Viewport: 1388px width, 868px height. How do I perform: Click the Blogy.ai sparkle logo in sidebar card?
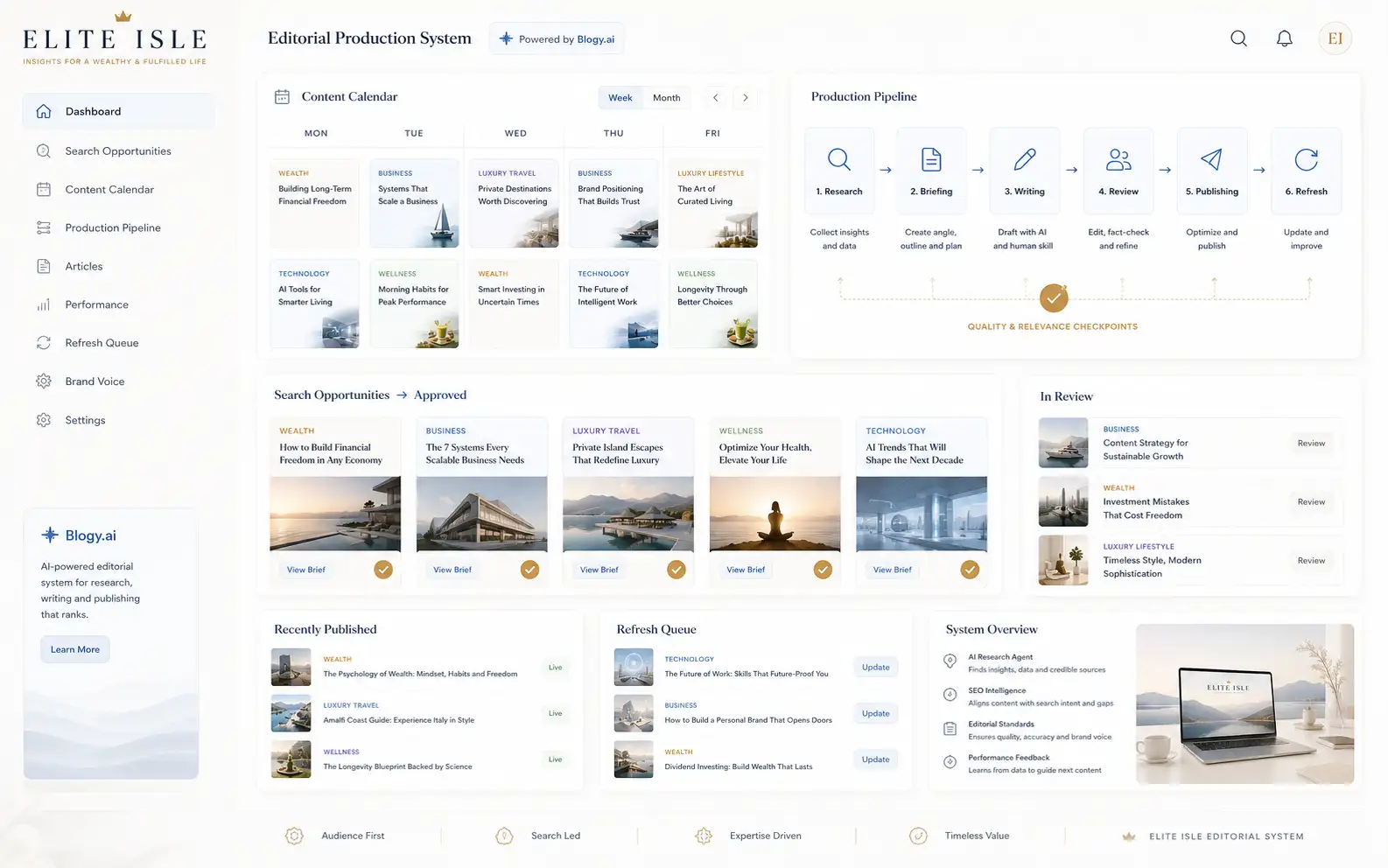[x=50, y=535]
